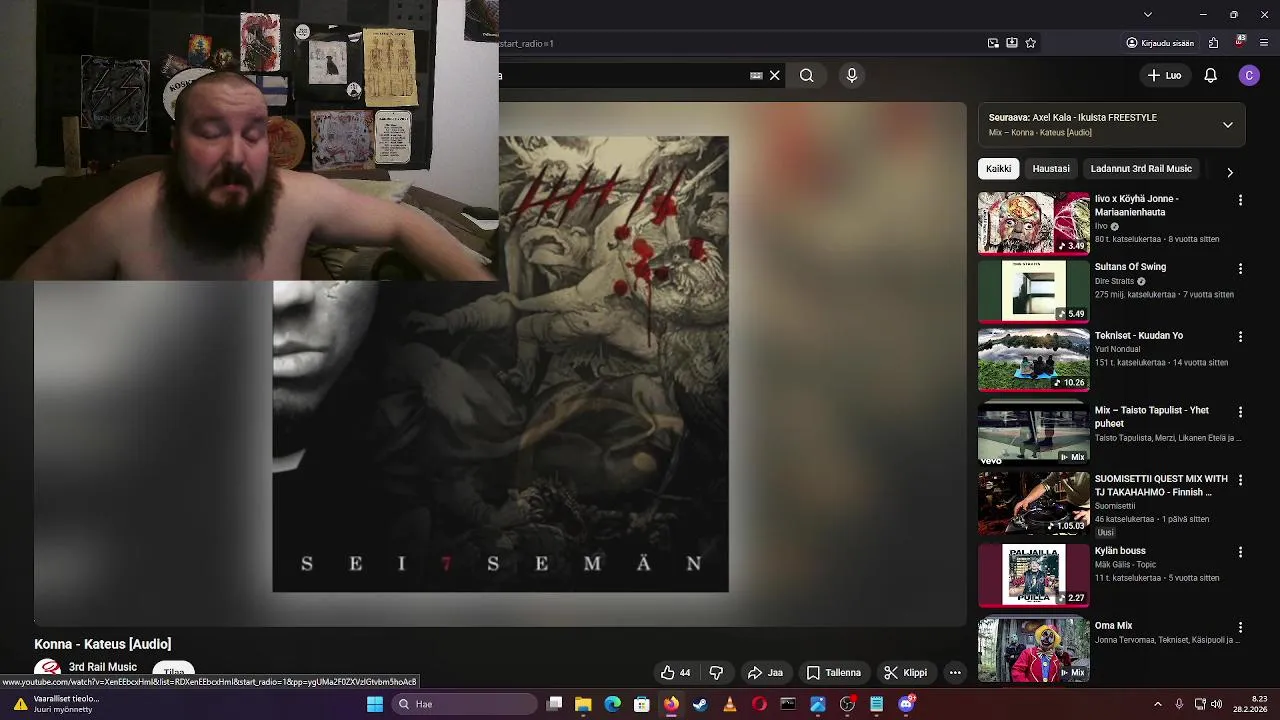Open Sultans Of Swing video thumbnail

pyautogui.click(x=1034, y=291)
